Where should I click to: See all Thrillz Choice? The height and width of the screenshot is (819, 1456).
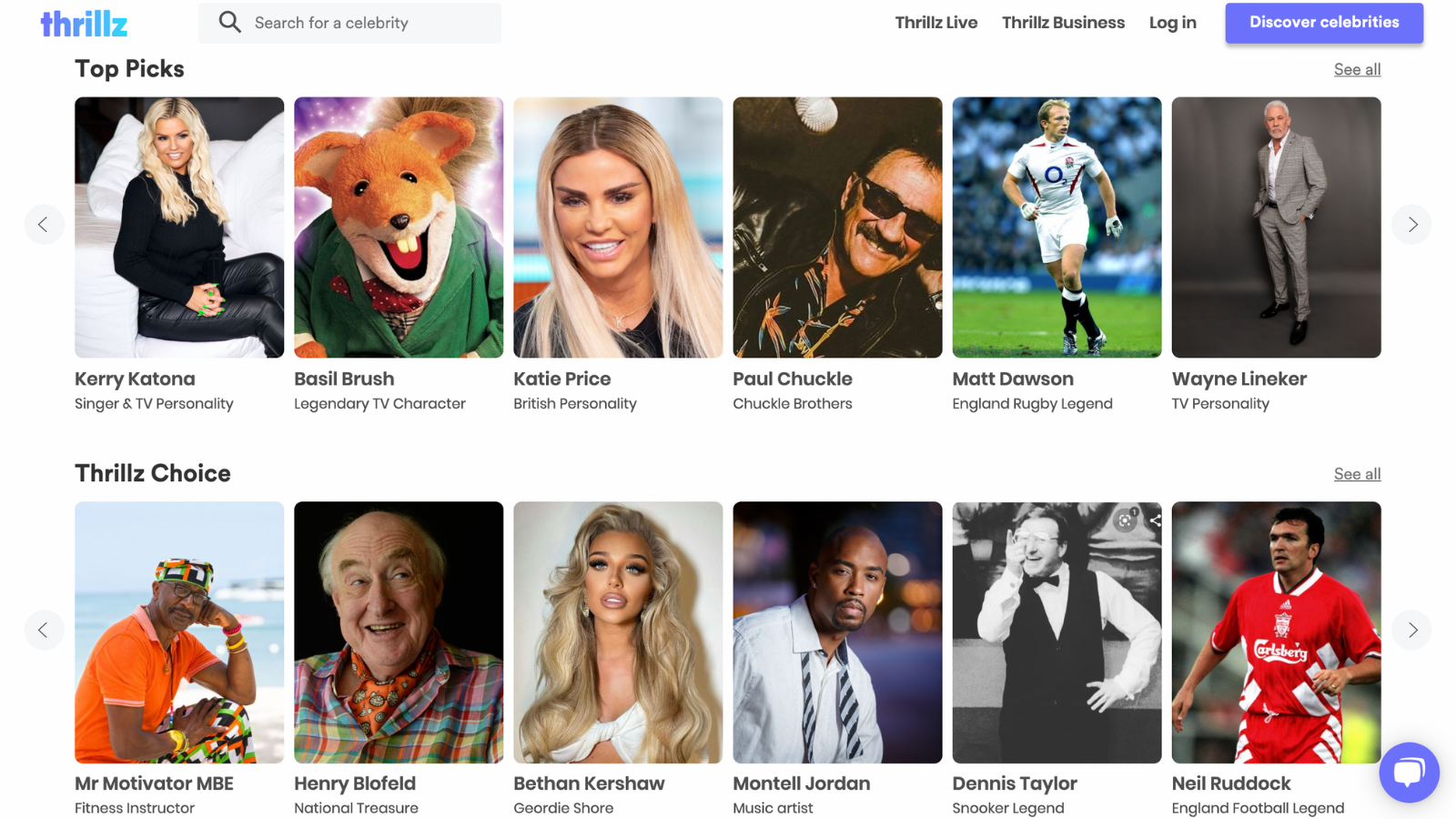pos(1357,474)
